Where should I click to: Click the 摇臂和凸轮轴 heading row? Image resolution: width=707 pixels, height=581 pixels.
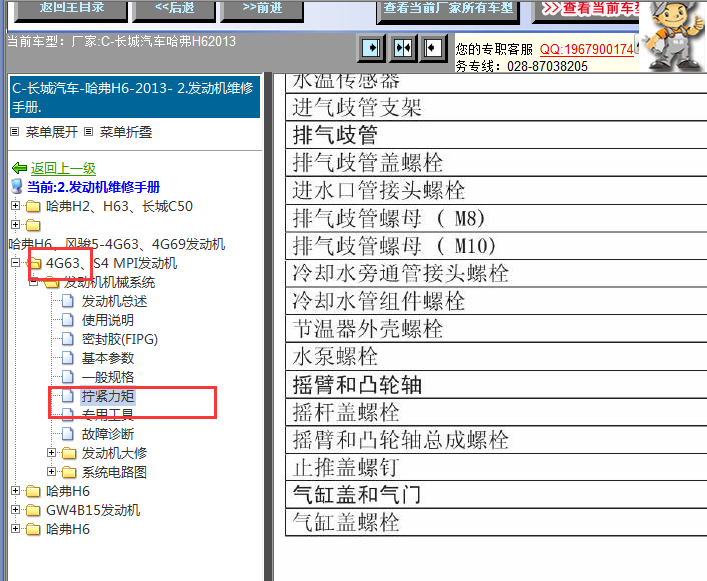tap(496, 384)
